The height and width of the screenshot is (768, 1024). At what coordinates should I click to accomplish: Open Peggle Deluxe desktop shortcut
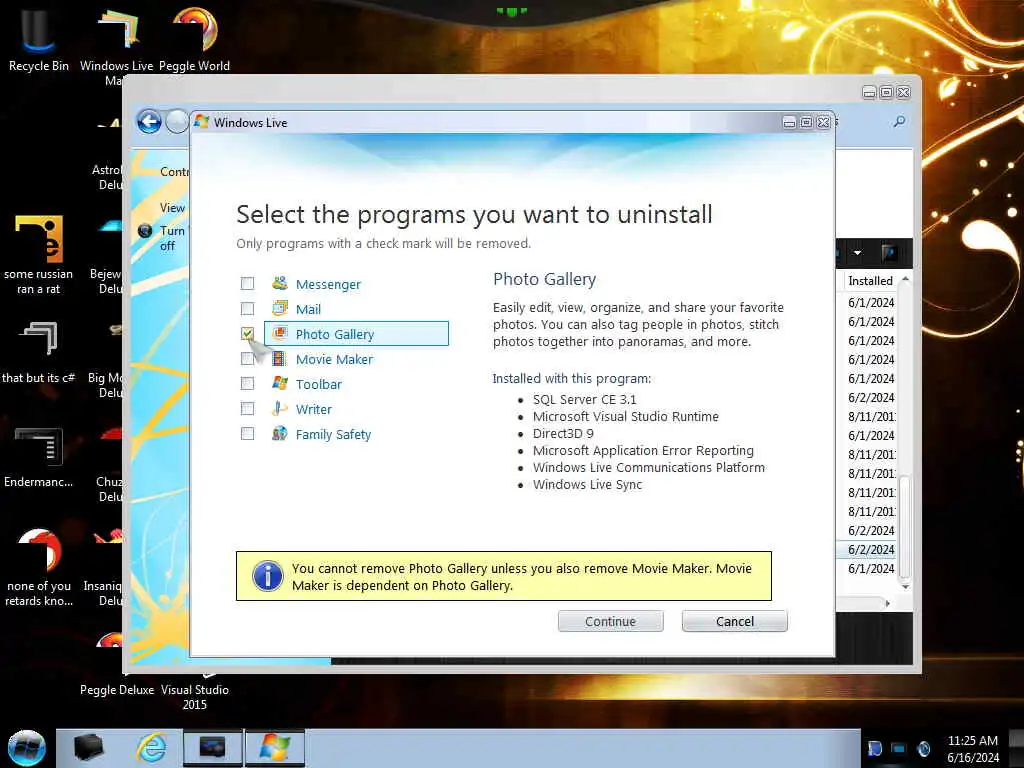click(x=117, y=690)
